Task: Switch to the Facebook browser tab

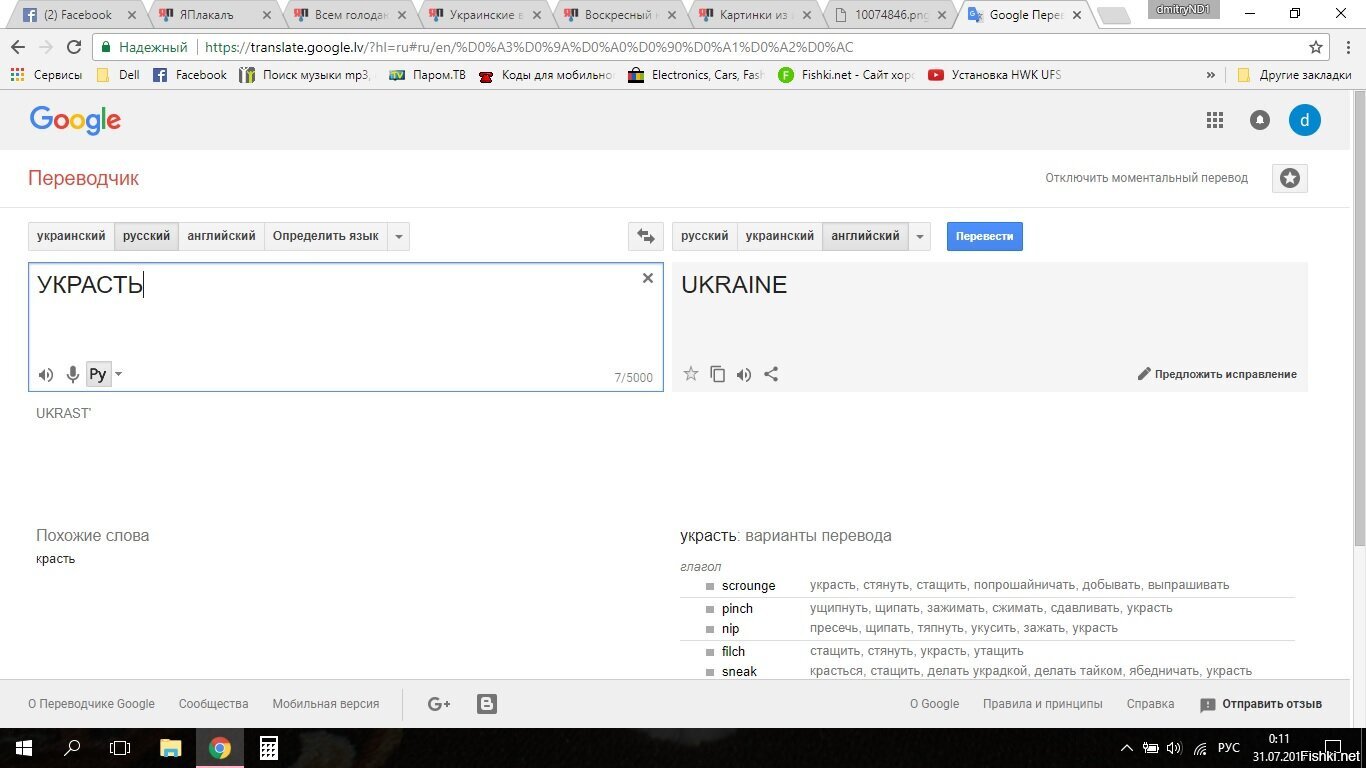Action: (x=78, y=15)
